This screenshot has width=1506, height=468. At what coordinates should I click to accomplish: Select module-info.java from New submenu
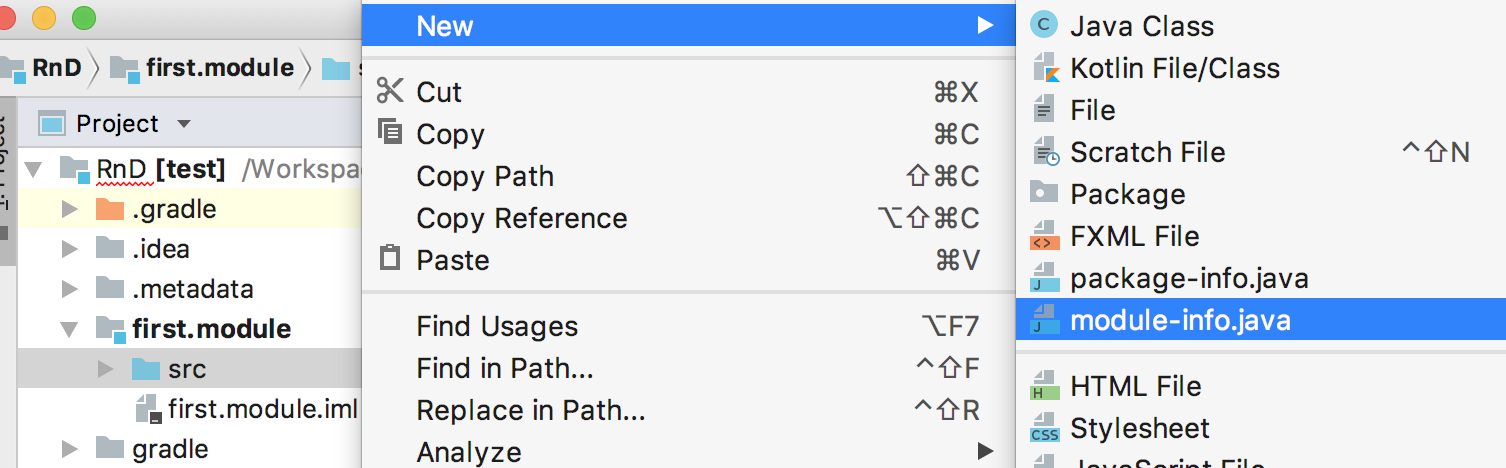tap(1180, 321)
